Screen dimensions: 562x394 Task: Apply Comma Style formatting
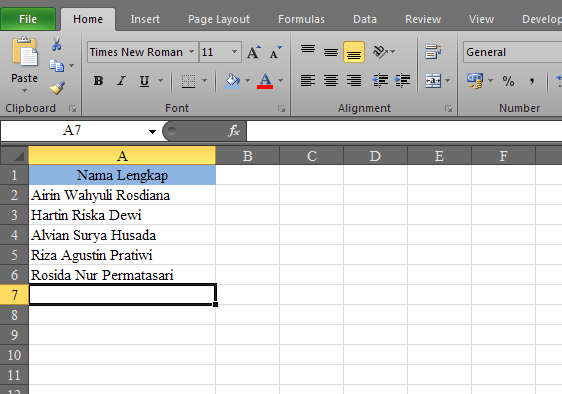532,81
